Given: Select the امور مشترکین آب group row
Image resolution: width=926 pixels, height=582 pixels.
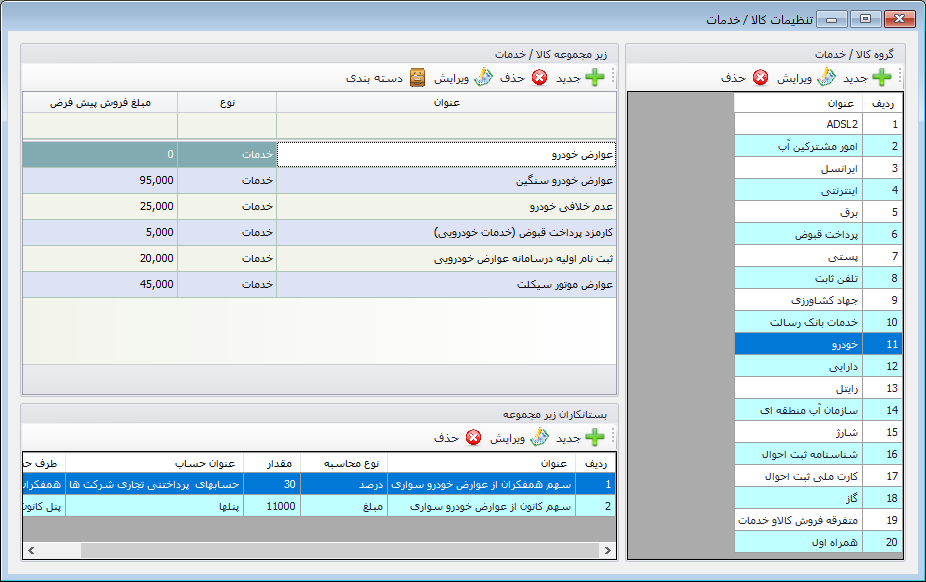Looking at the screenshot, I should coord(818,146).
